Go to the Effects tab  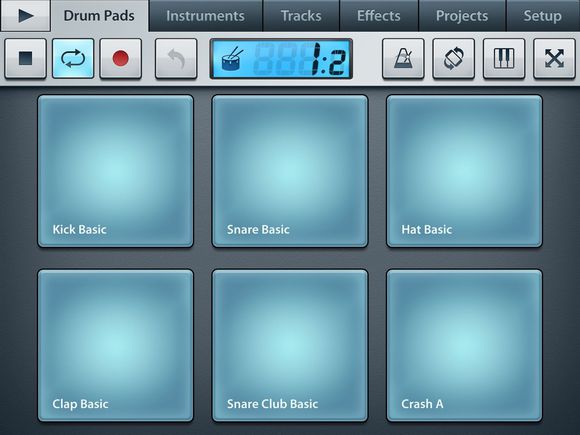coord(379,16)
